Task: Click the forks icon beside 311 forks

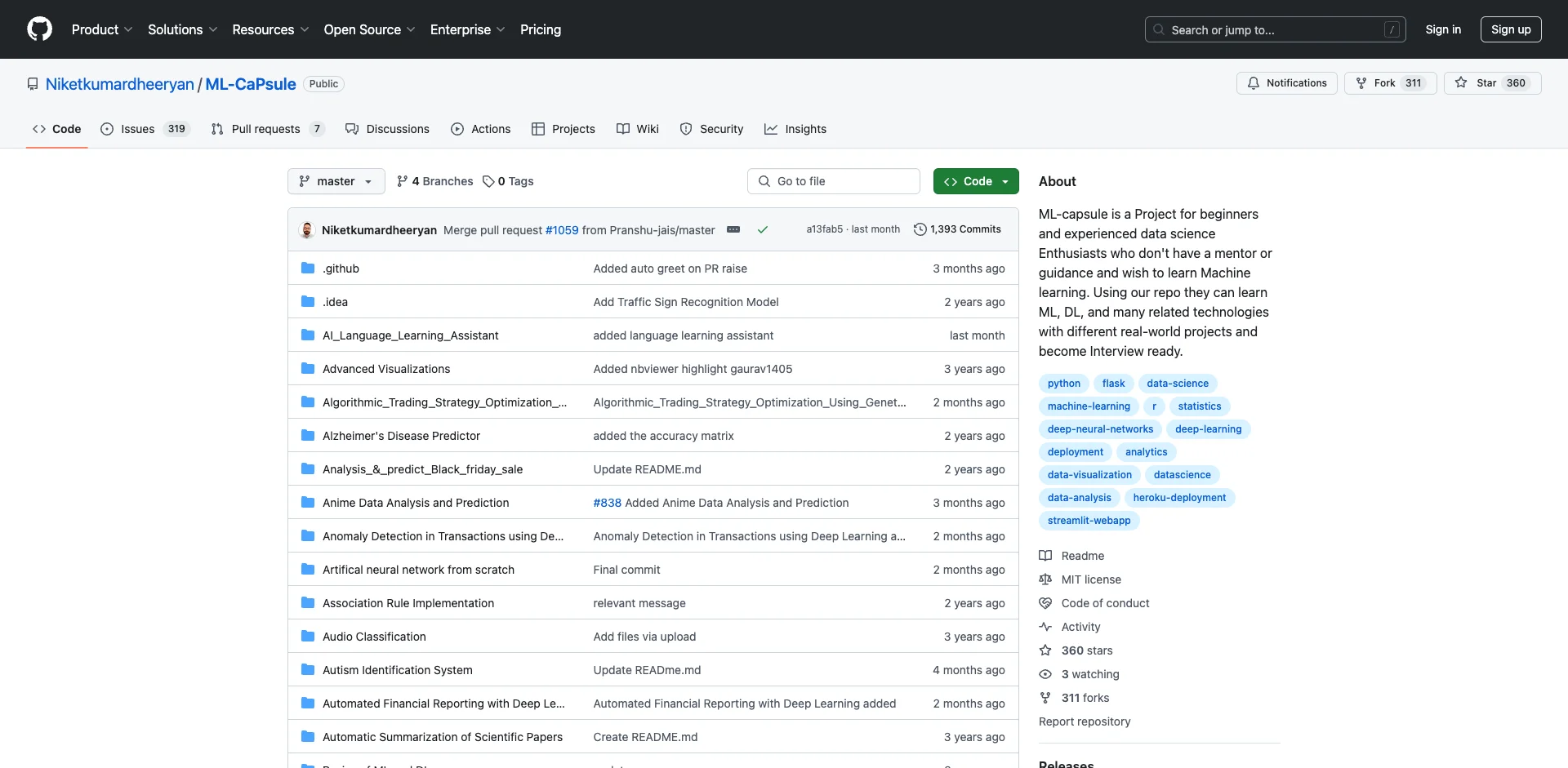Action: tap(1045, 698)
